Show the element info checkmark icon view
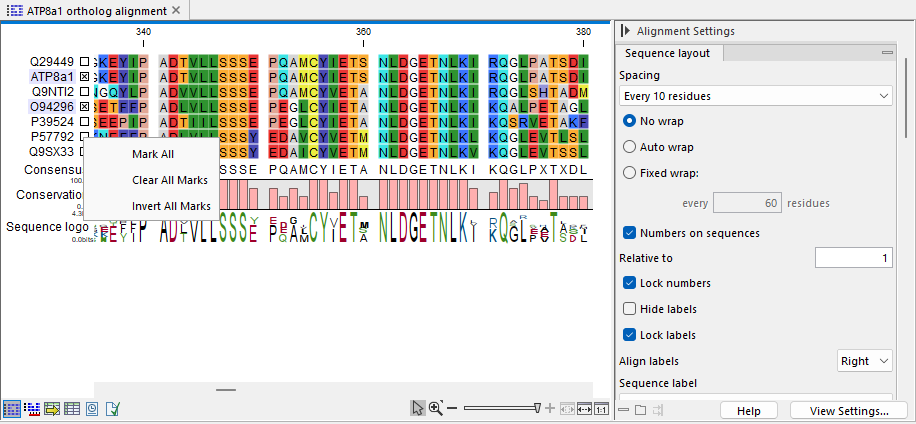This screenshot has width=916, height=424. (x=113, y=408)
